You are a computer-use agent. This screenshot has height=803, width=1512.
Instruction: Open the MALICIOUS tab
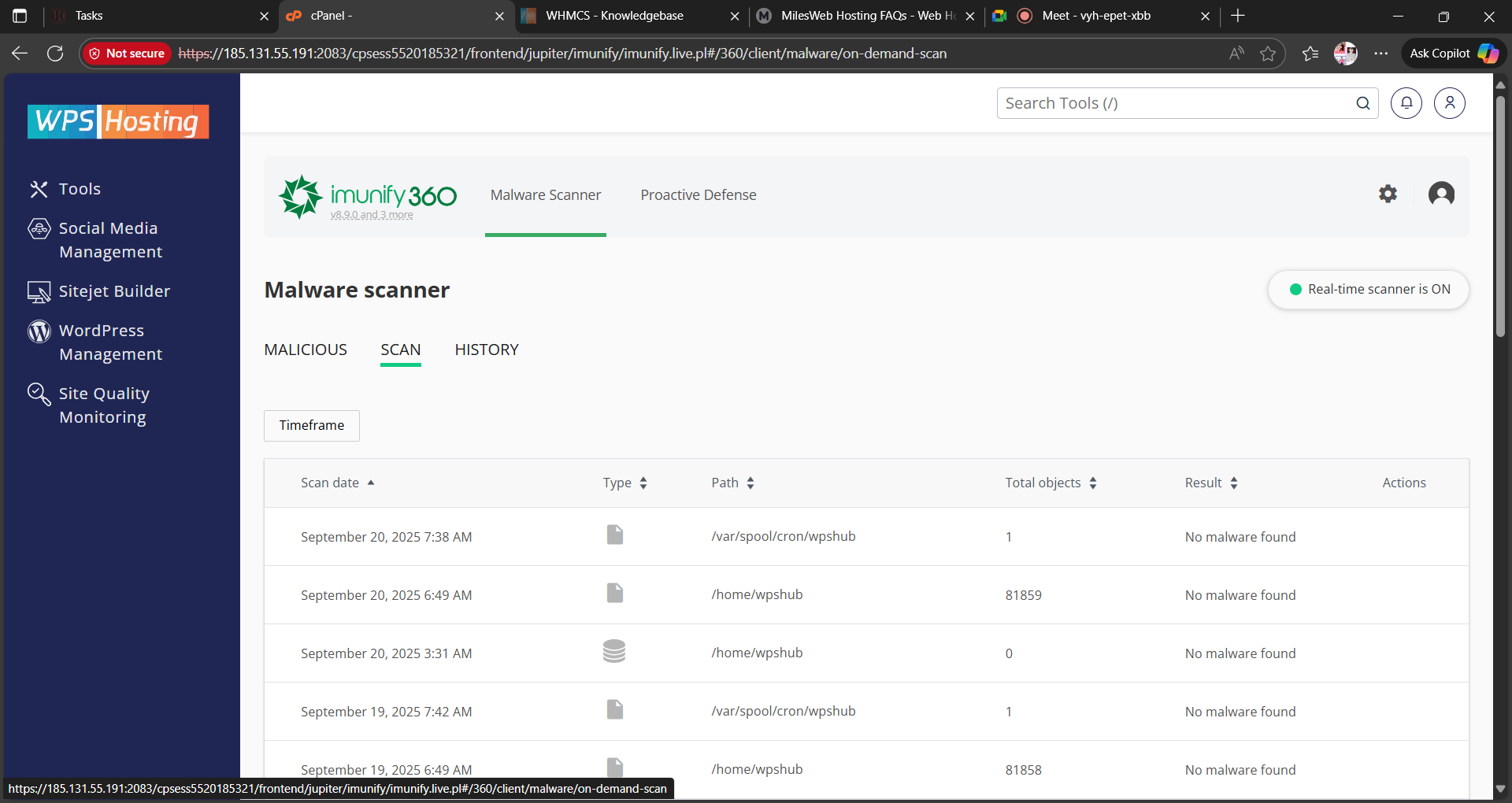[x=306, y=350]
